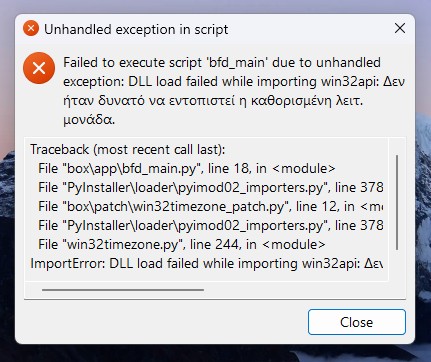This screenshot has width=431, height=362.
Task: Click the "Failed to execute script" message text
Action: pos(133,63)
